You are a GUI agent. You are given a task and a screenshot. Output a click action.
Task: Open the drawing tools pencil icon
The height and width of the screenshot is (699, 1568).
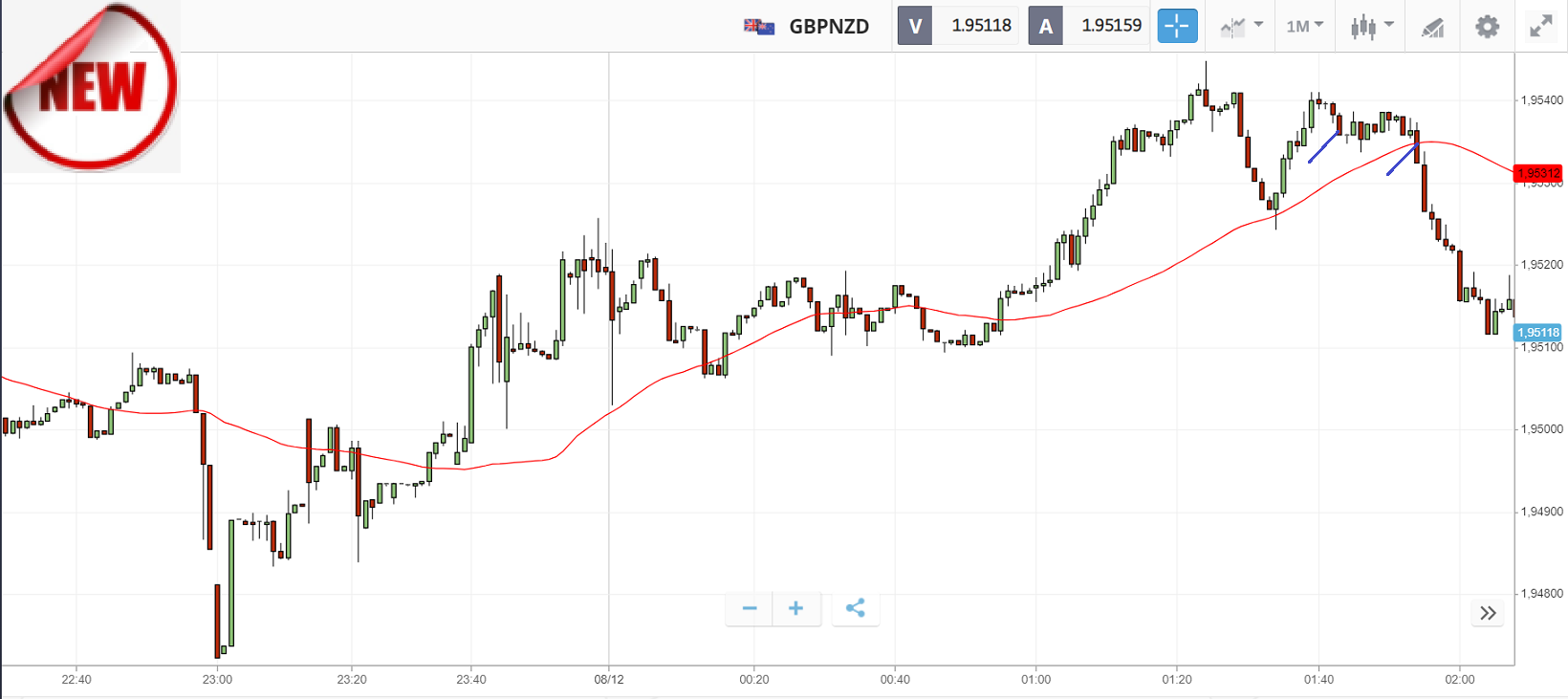pos(1432,27)
